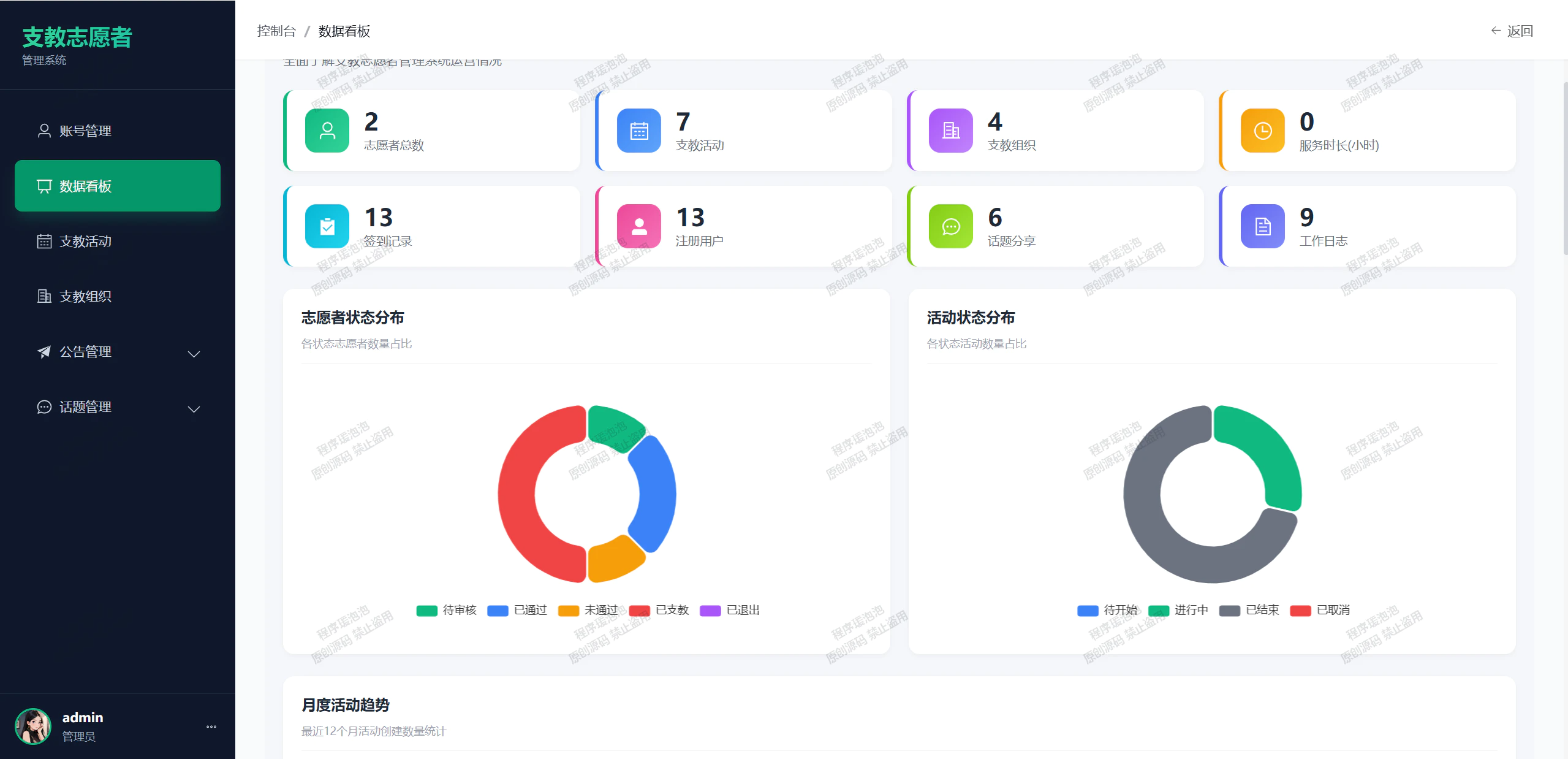Image resolution: width=1568 pixels, height=759 pixels.
Task: Click the lime 话题分享 chat icon
Action: pos(951,226)
